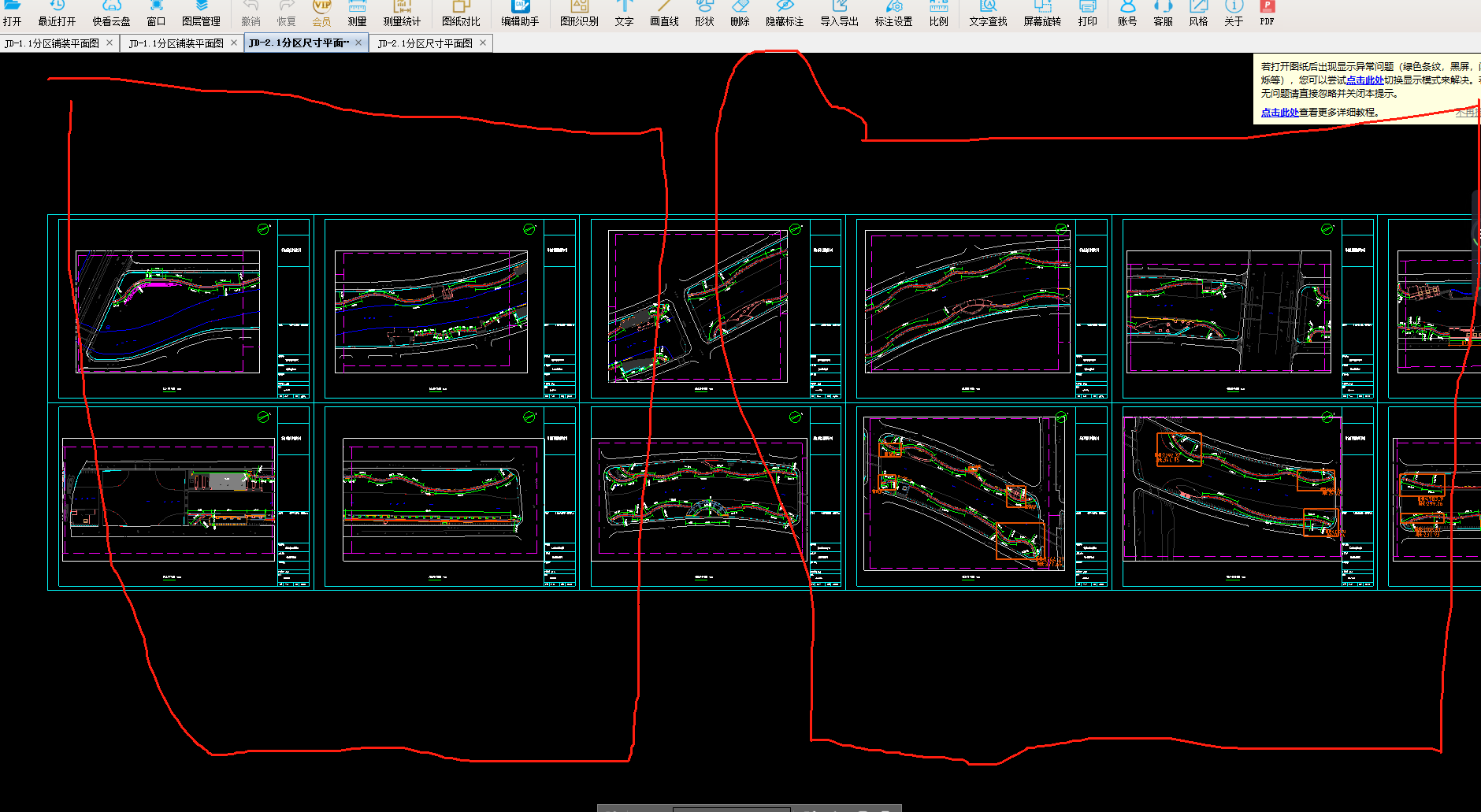Viewport: 1481px width, 812px height.
Task: Click 点击此处 link to switch display mode
Action: click(1364, 80)
